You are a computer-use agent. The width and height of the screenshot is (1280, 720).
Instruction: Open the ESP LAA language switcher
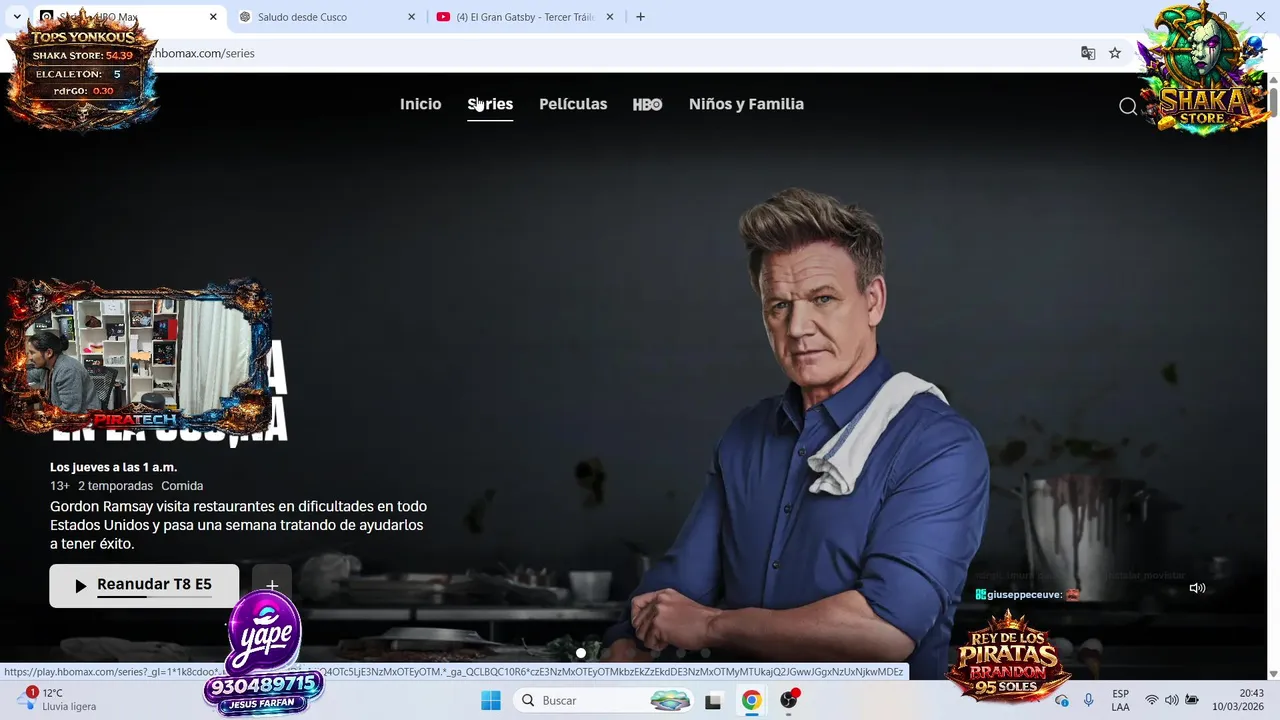(1120, 700)
